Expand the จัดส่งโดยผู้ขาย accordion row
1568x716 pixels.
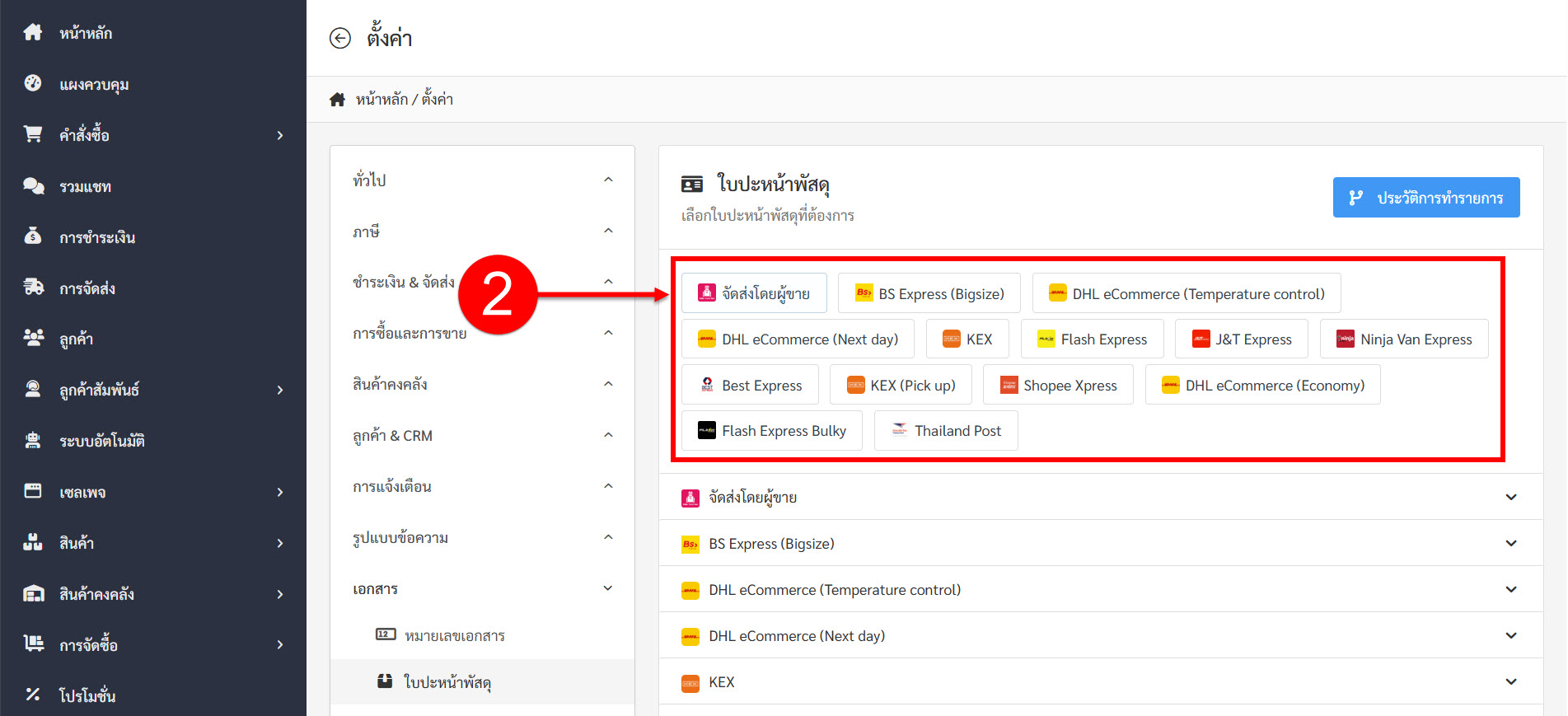pyautogui.click(x=1101, y=497)
